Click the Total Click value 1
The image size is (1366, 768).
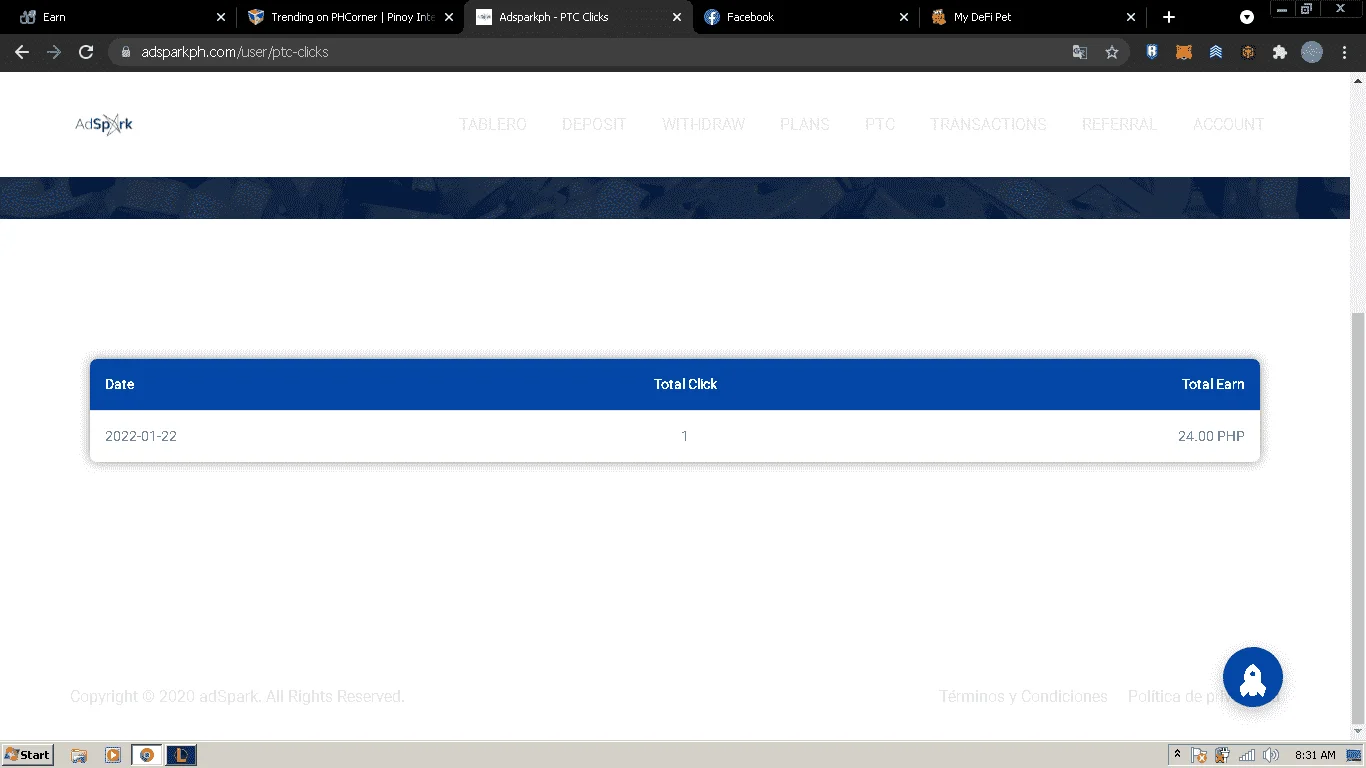(684, 436)
